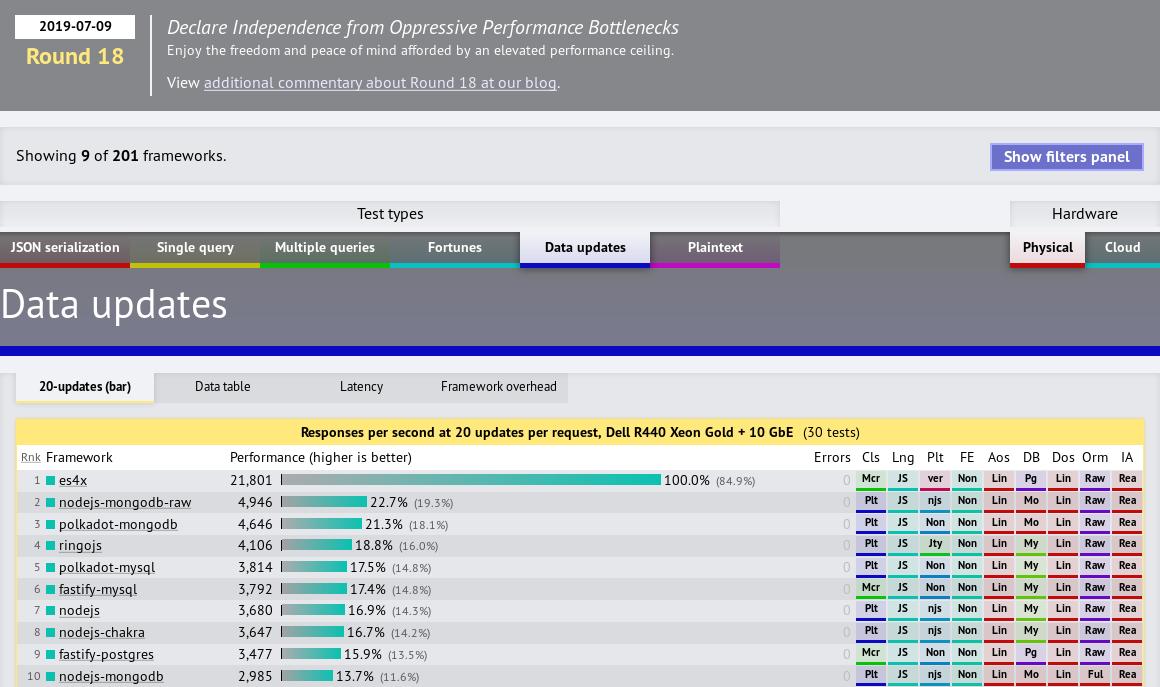This screenshot has height=687, width=1160.
Task: Open the nodejs-mongodb-raw framework link
Action: coord(125,503)
